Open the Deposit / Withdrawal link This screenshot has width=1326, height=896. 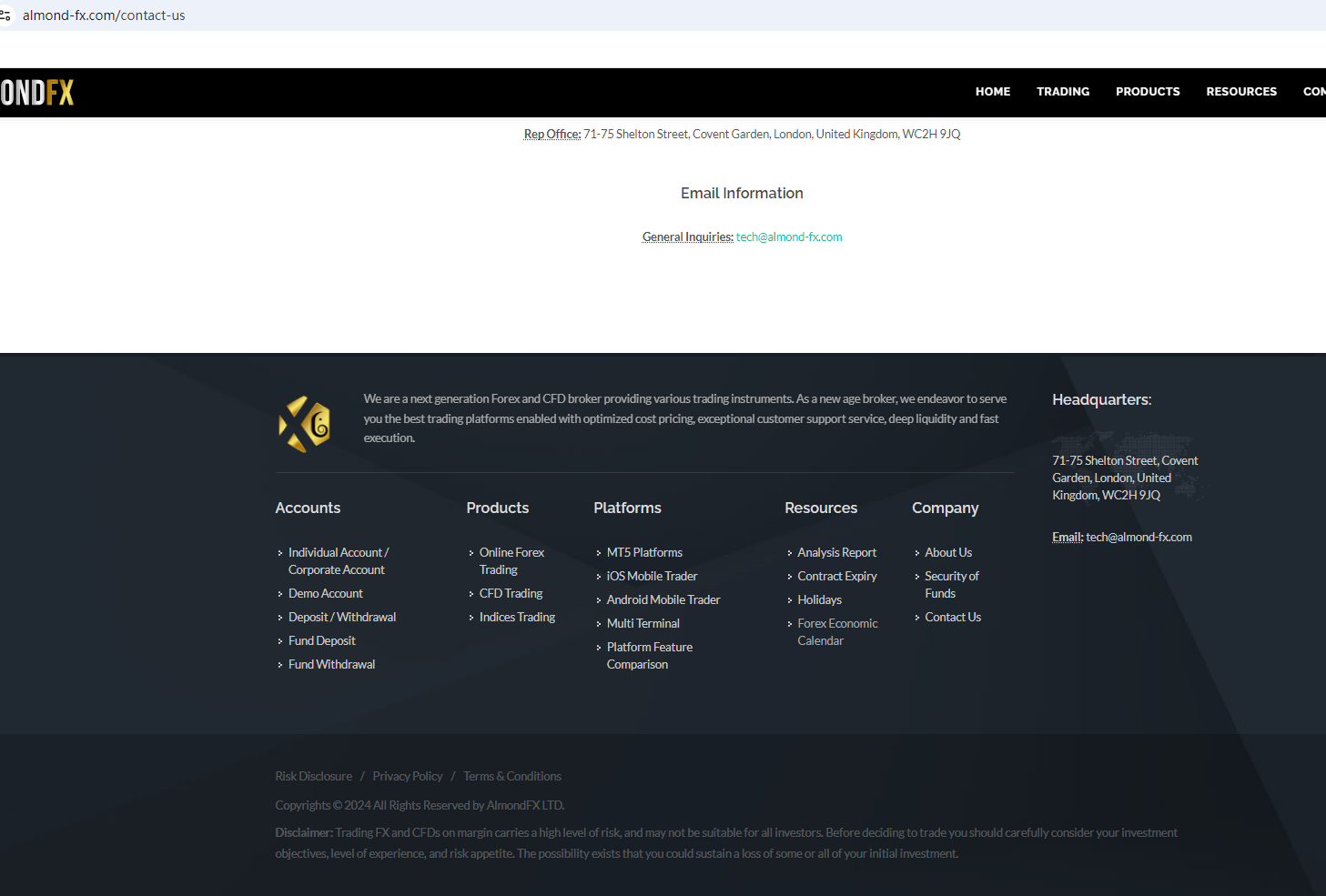point(342,618)
